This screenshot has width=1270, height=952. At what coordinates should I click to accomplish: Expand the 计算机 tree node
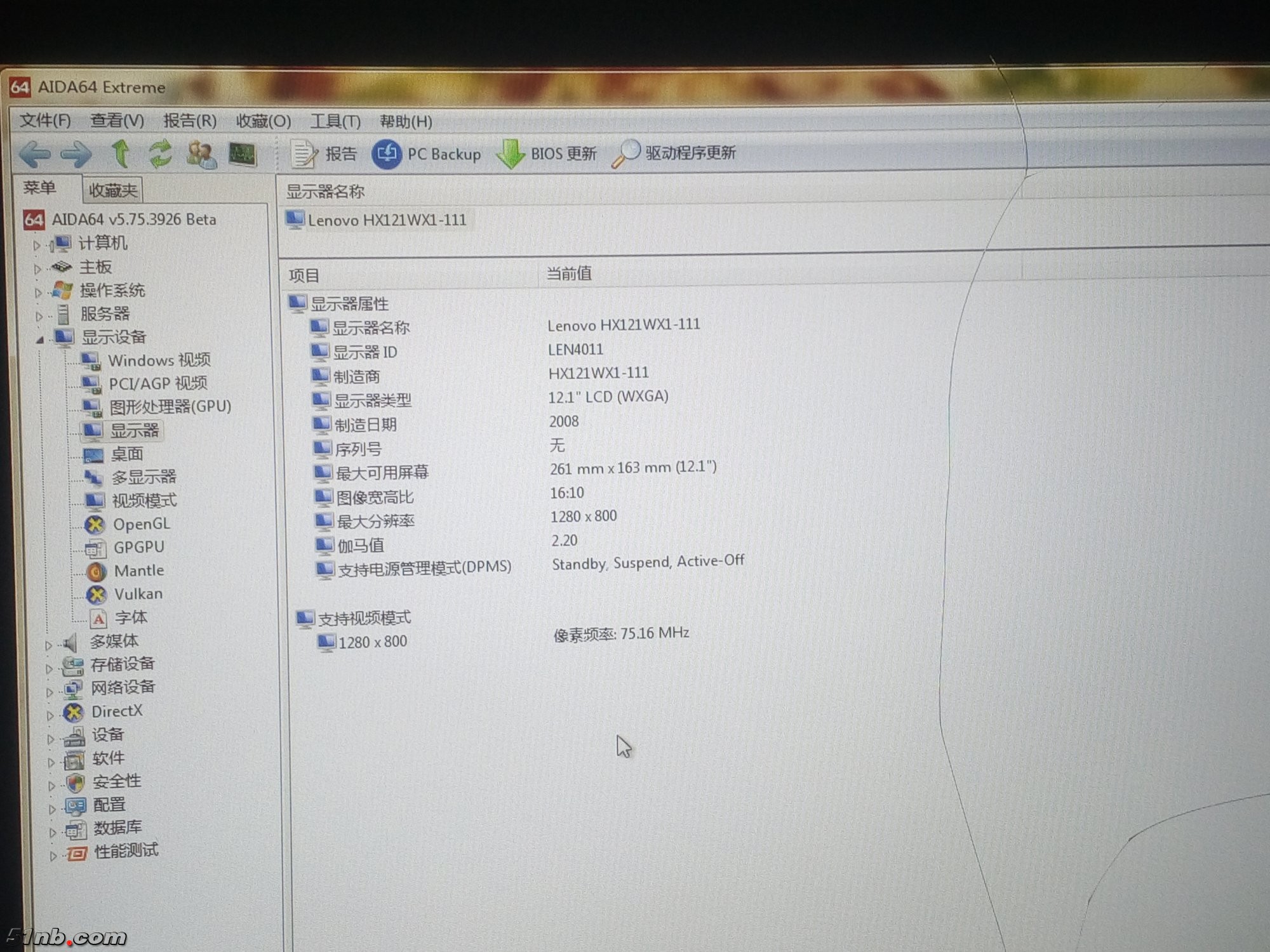(x=36, y=244)
